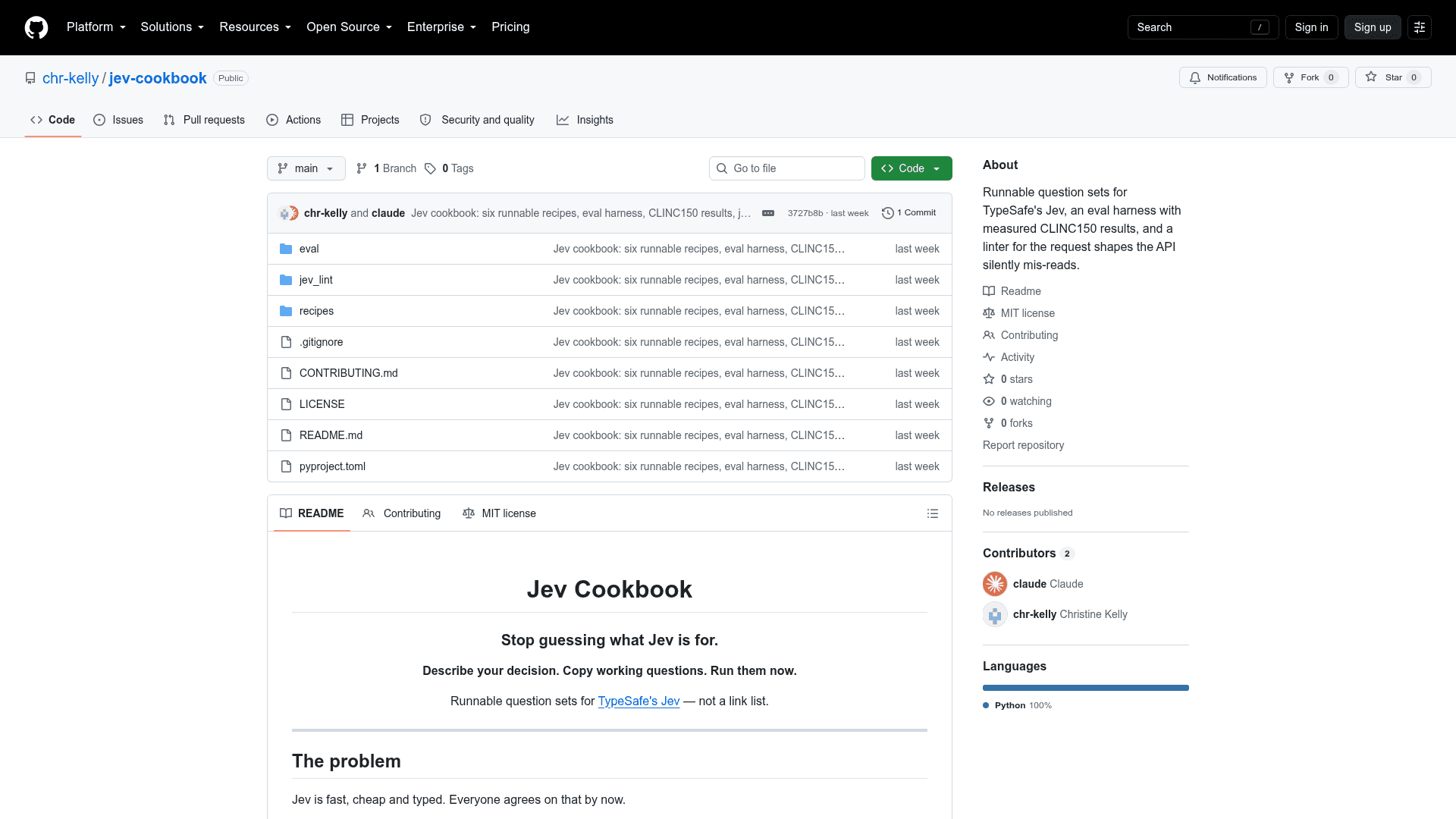Screen dimensions: 1456x819
Task: Expand the Enterprise menu
Action: 442,27
